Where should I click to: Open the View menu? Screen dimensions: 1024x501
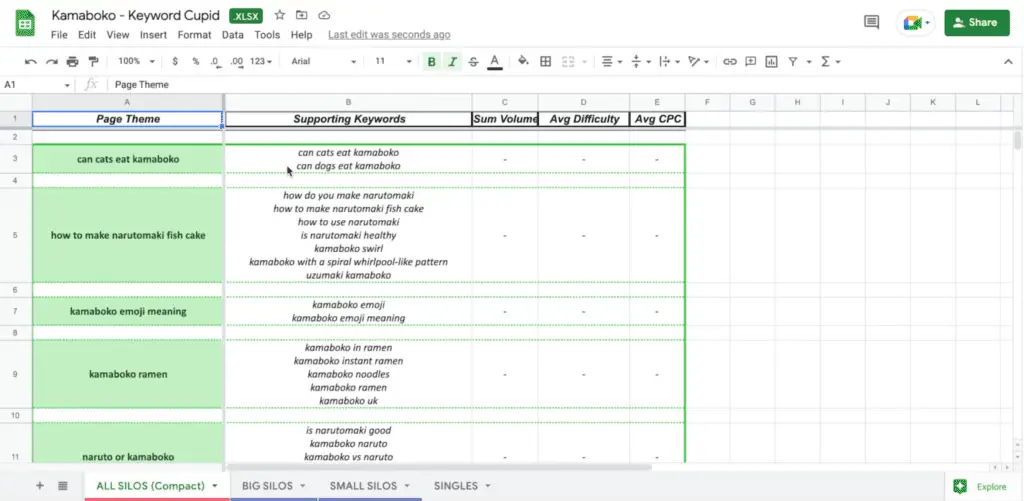[x=118, y=35]
